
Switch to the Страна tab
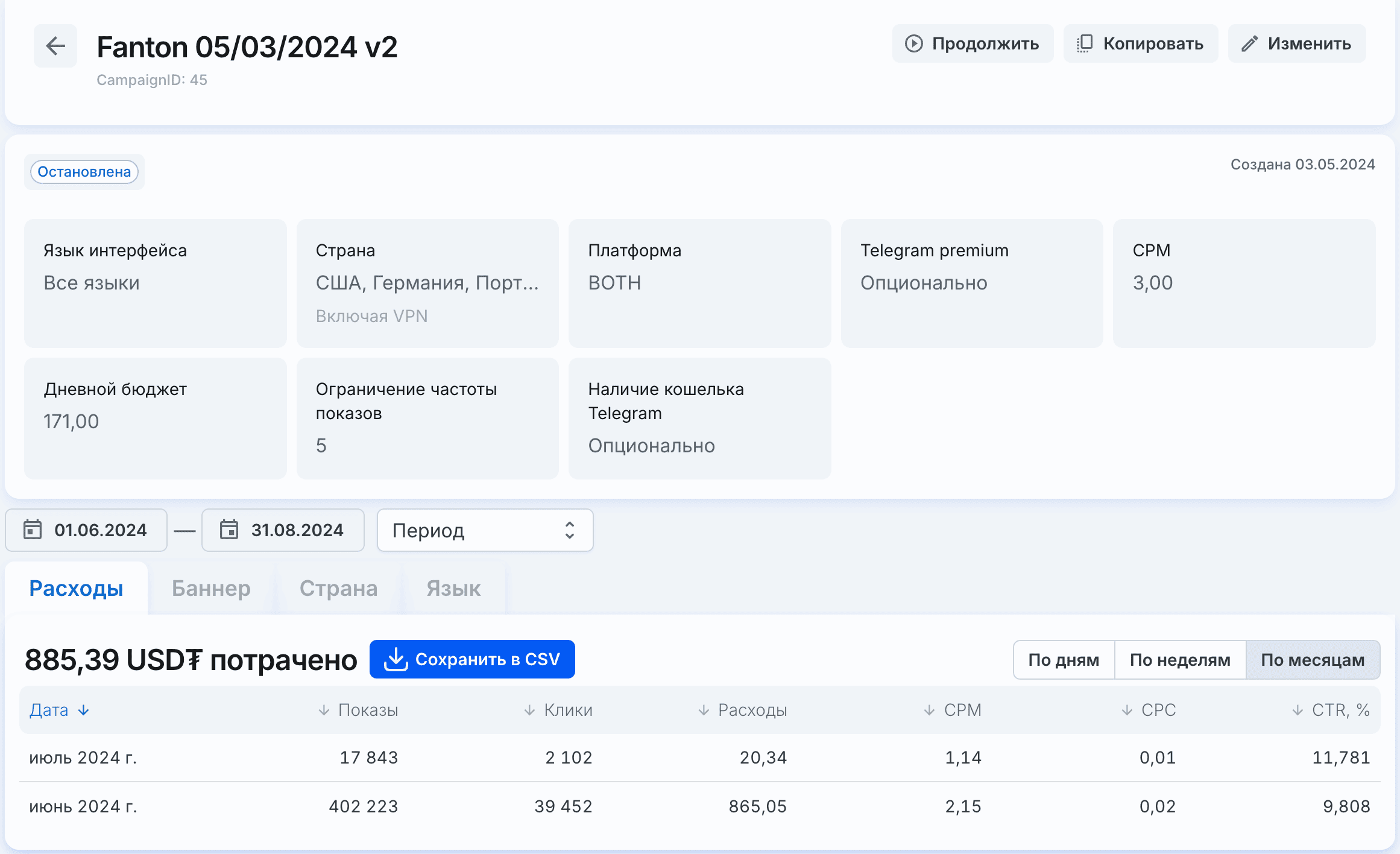pos(338,588)
